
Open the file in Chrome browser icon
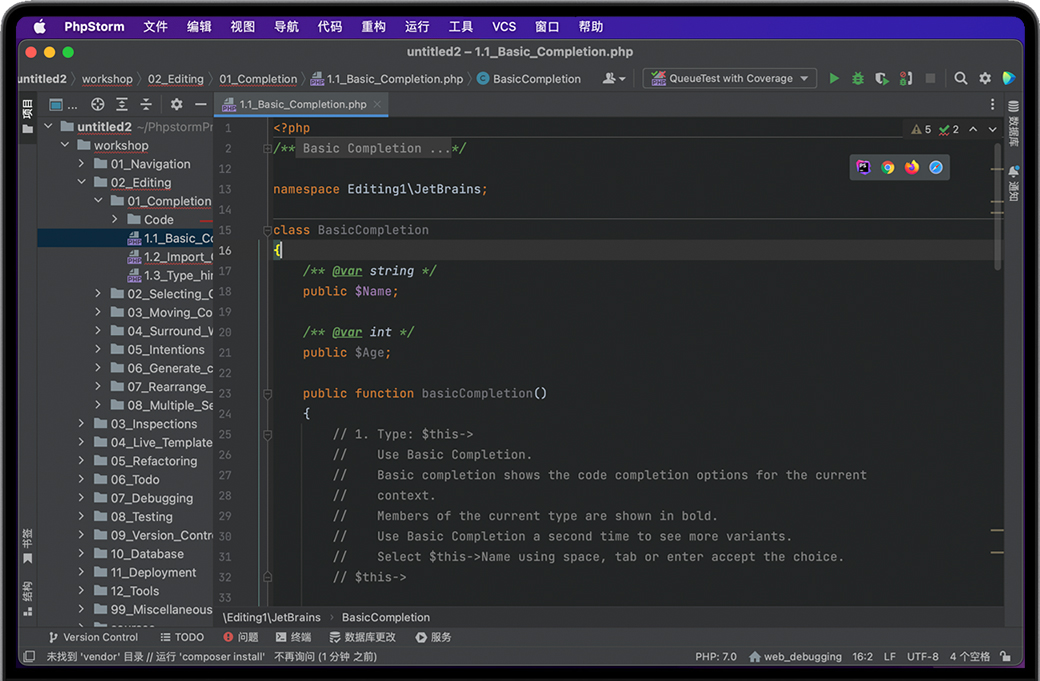[888, 167]
